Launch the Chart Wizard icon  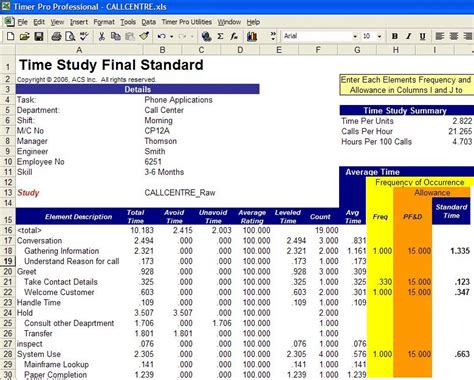click(x=252, y=36)
